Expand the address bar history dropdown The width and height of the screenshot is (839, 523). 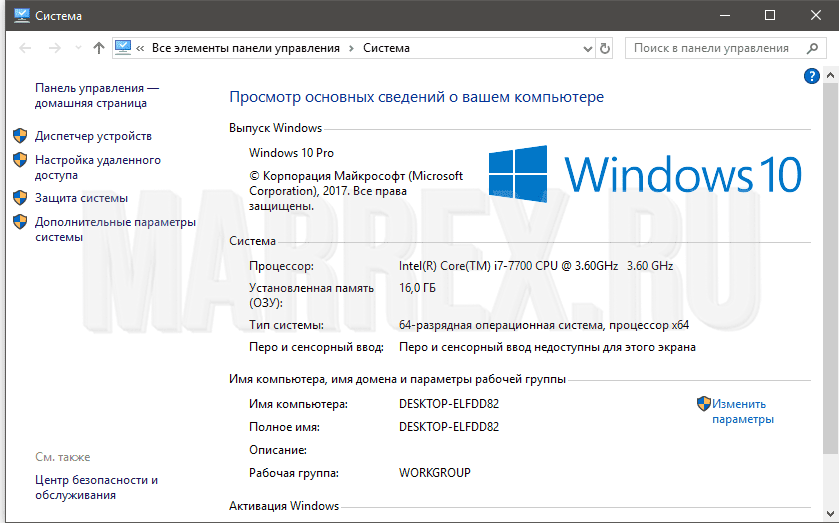click(x=588, y=49)
